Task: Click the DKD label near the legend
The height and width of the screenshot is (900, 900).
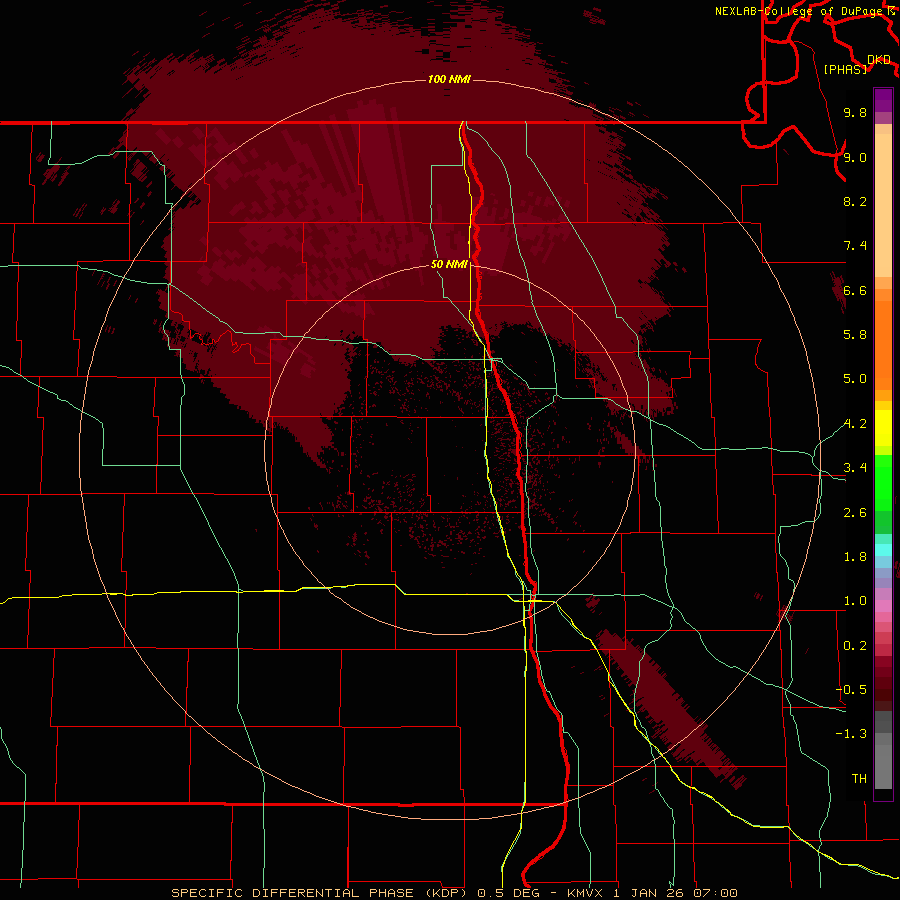Action: coord(879,60)
